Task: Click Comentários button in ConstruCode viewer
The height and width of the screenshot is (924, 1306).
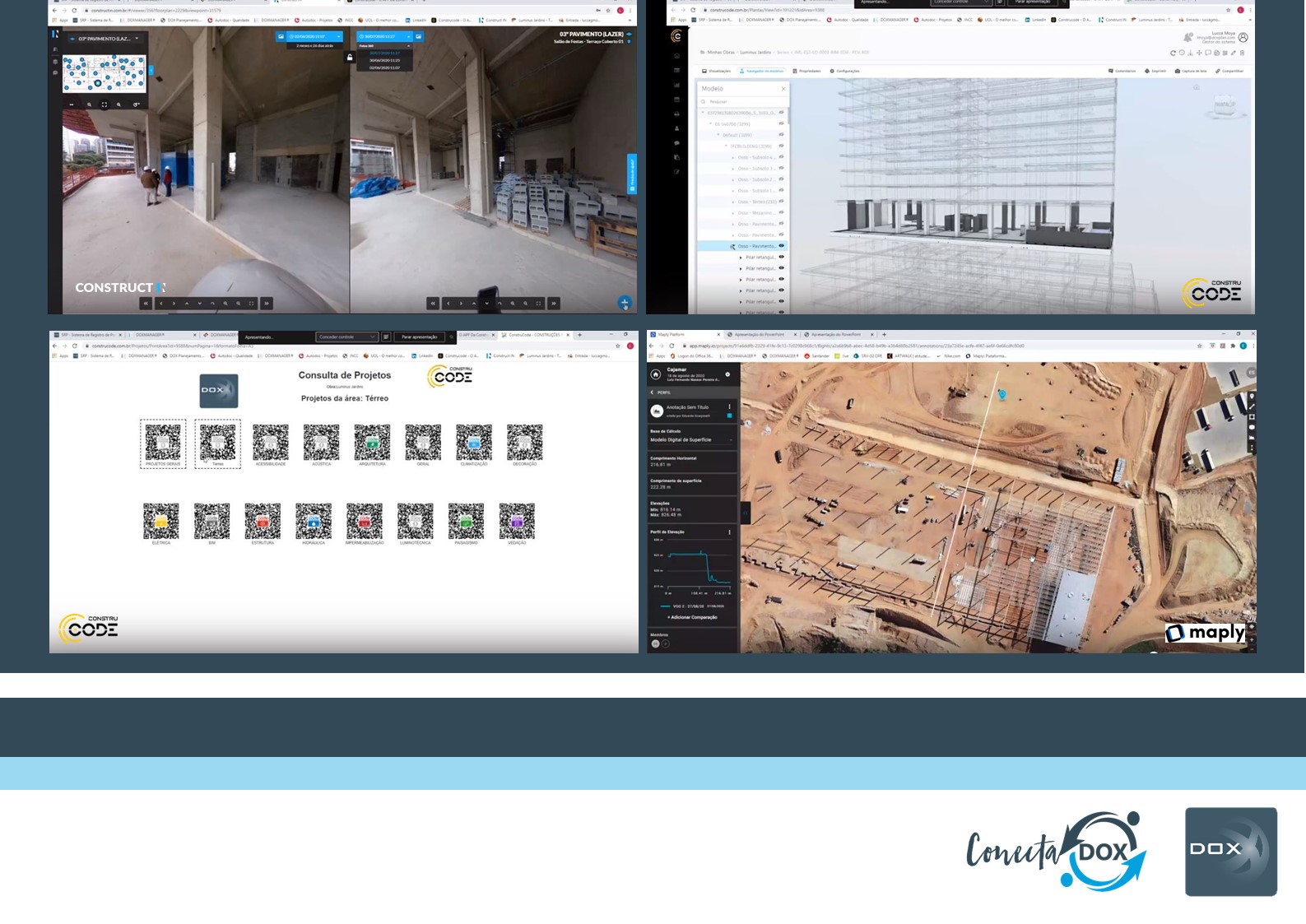Action: [1122, 71]
